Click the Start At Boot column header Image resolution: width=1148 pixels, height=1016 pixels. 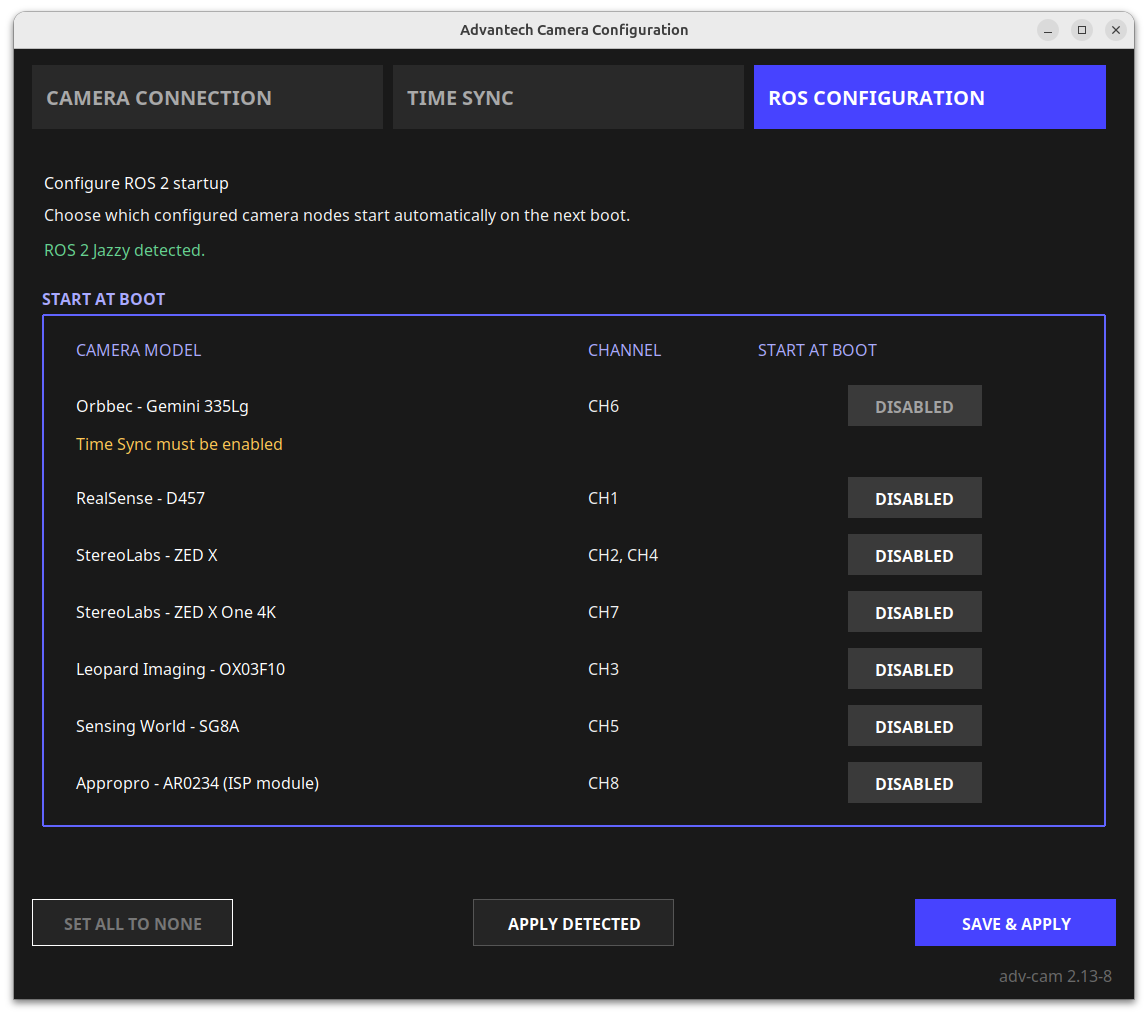[817, 351]
